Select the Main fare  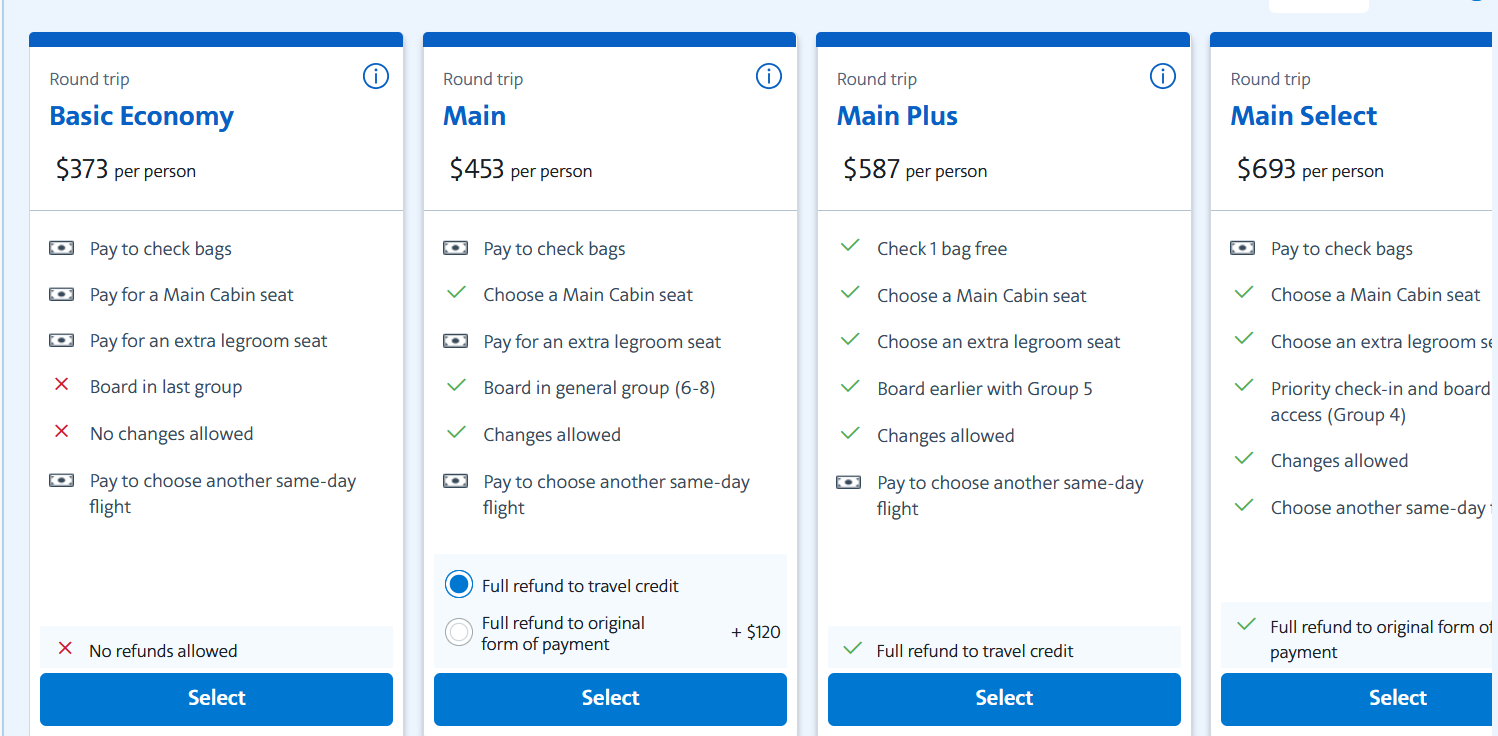tap(610, 699)
